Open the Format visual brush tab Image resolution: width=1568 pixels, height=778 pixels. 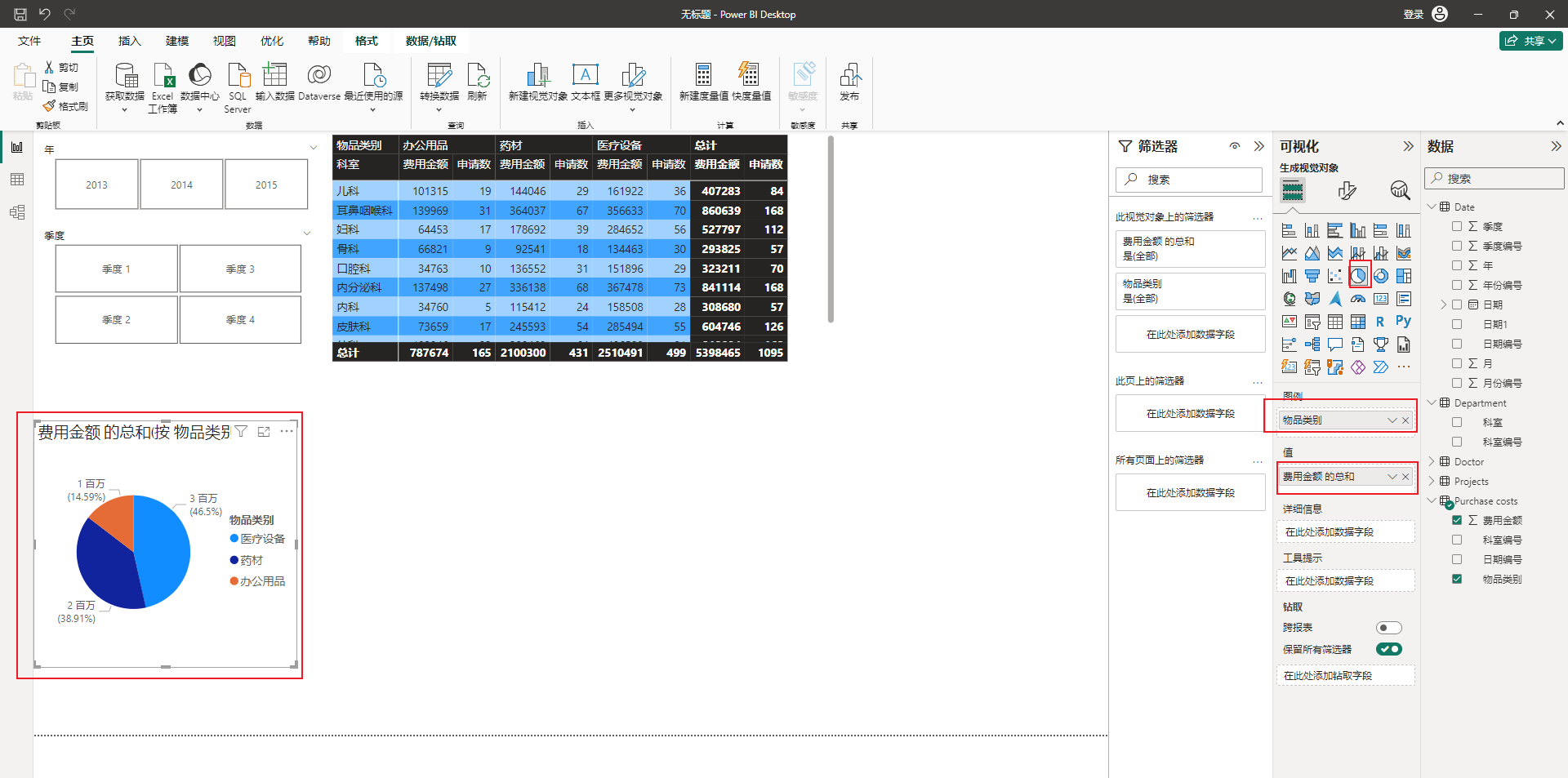coord(1347,190)
